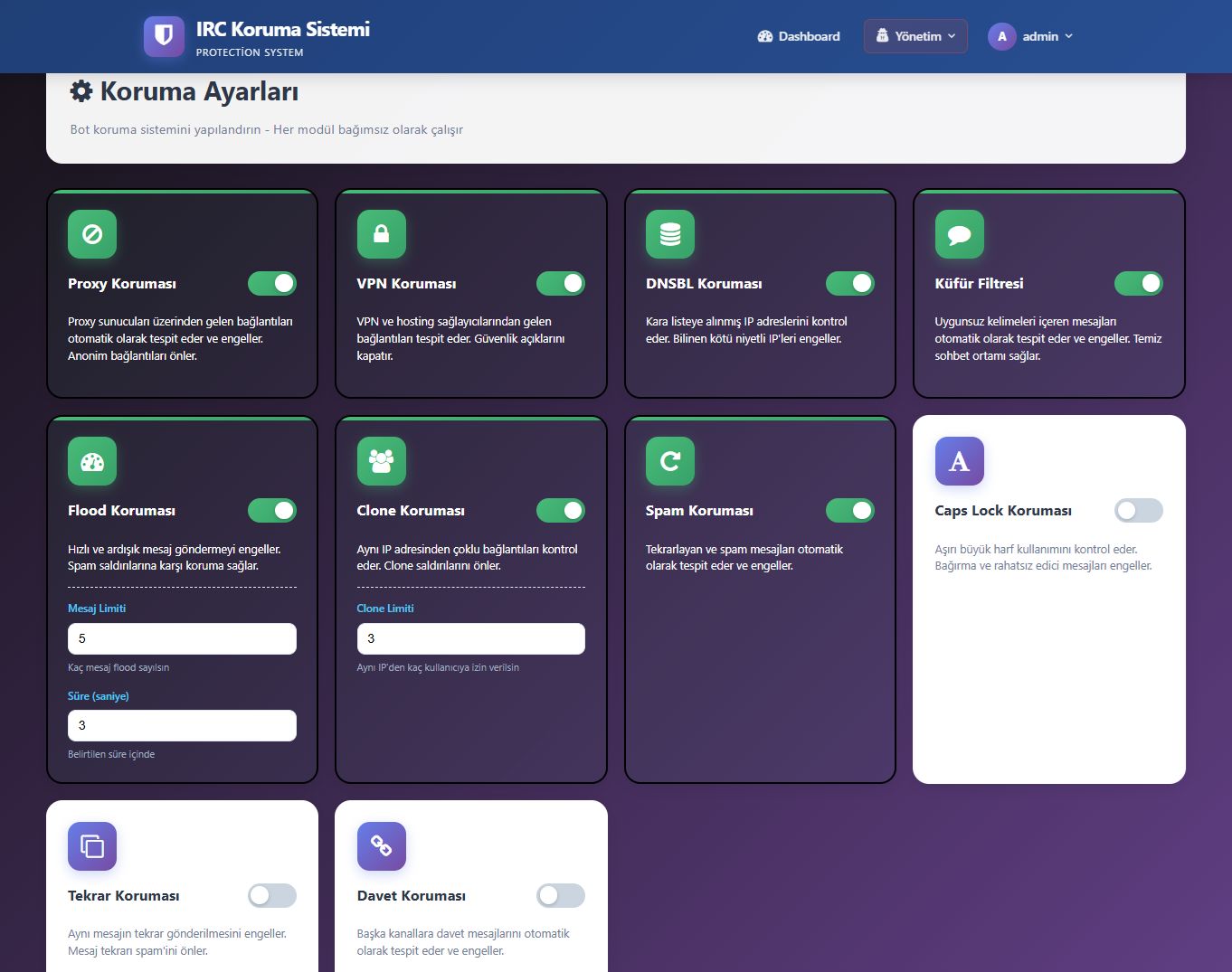Click the DNSBL Koruması database icon

pos(670,234)
